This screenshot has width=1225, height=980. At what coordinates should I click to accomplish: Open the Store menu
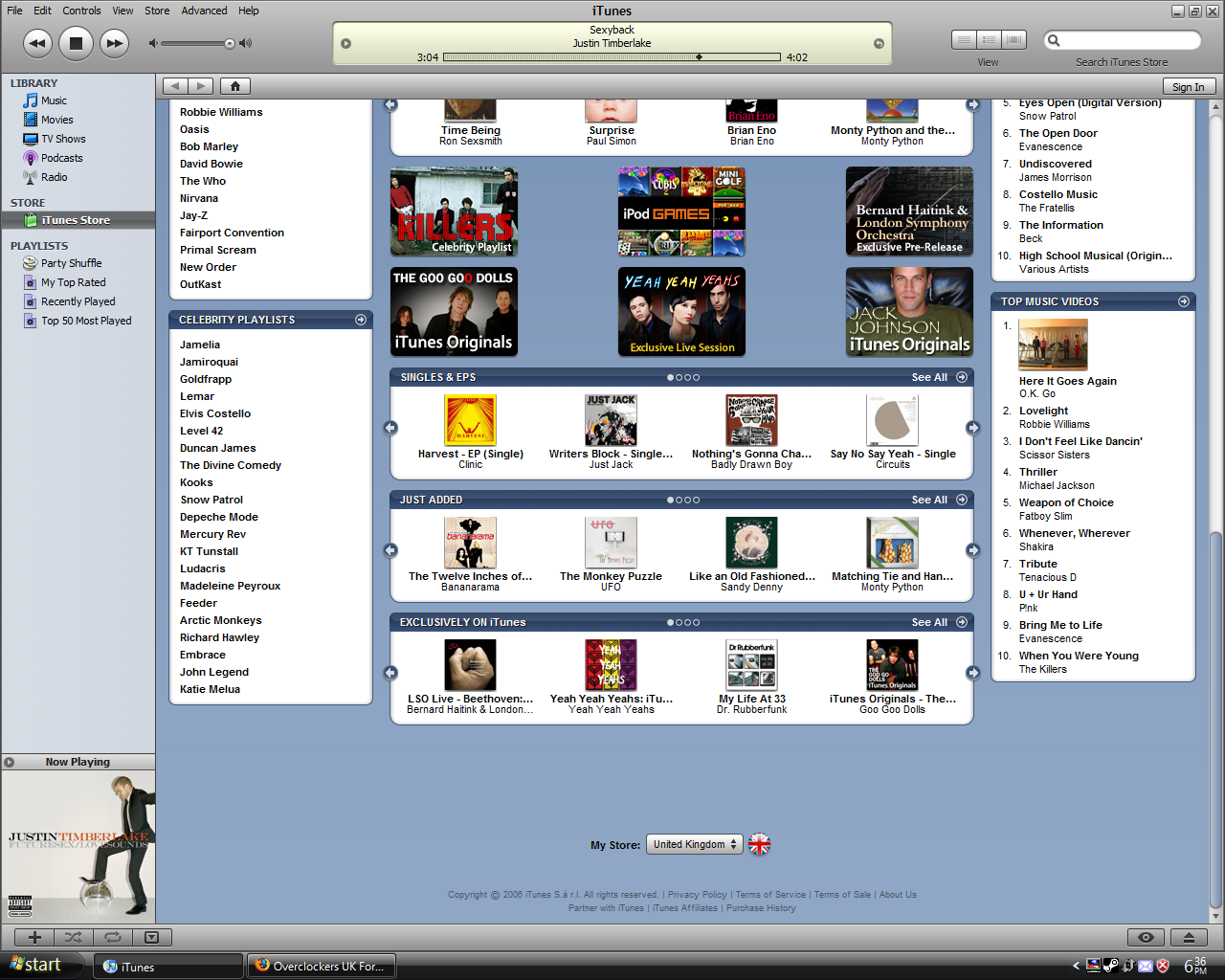(157, 11)
